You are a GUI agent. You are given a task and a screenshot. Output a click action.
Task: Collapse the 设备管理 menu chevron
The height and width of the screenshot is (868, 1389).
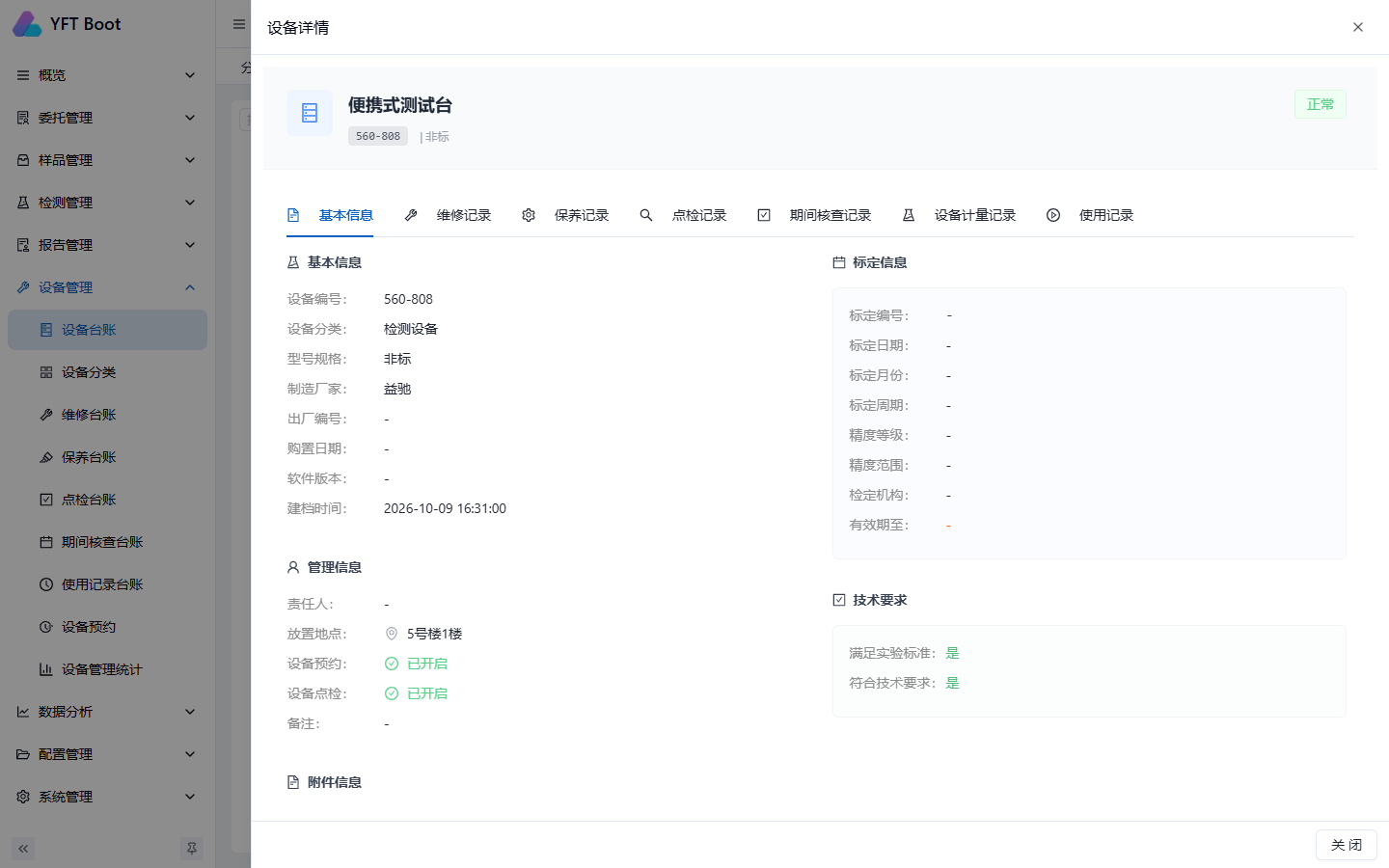(x=190, y=287)
